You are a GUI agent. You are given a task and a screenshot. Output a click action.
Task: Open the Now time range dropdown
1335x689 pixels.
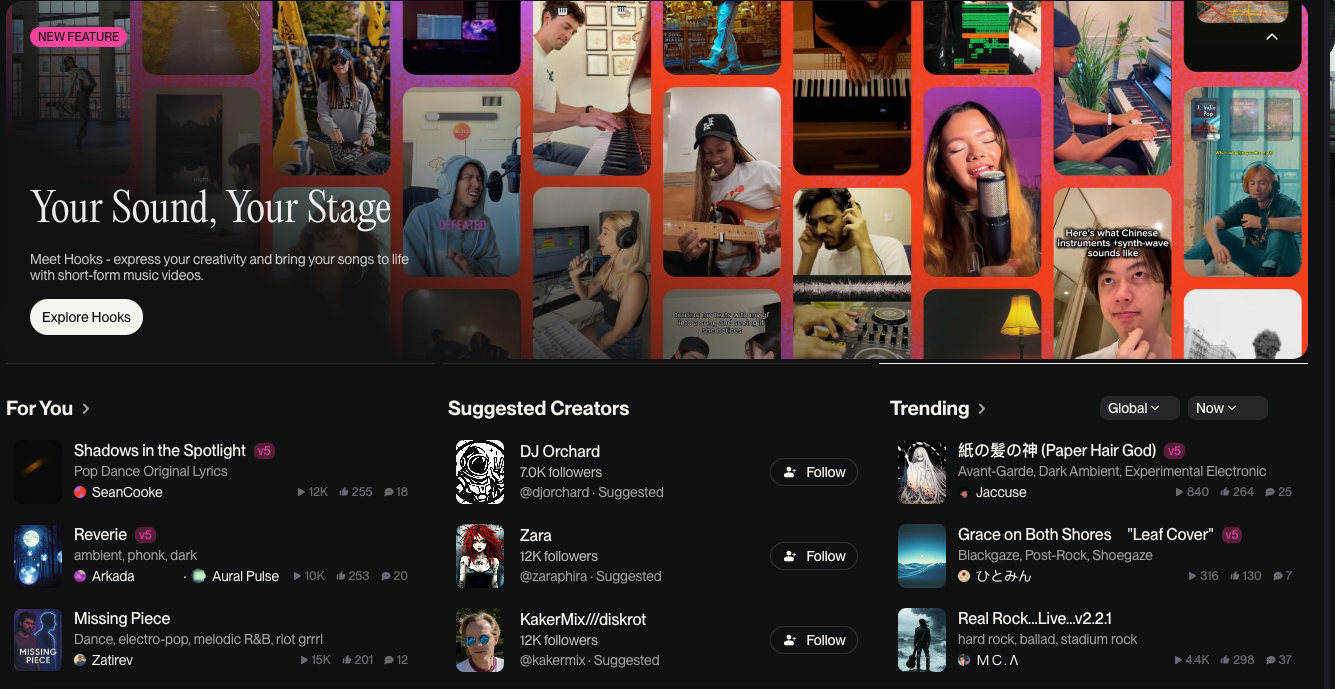pyautogui.click(x=1227, y=408)
